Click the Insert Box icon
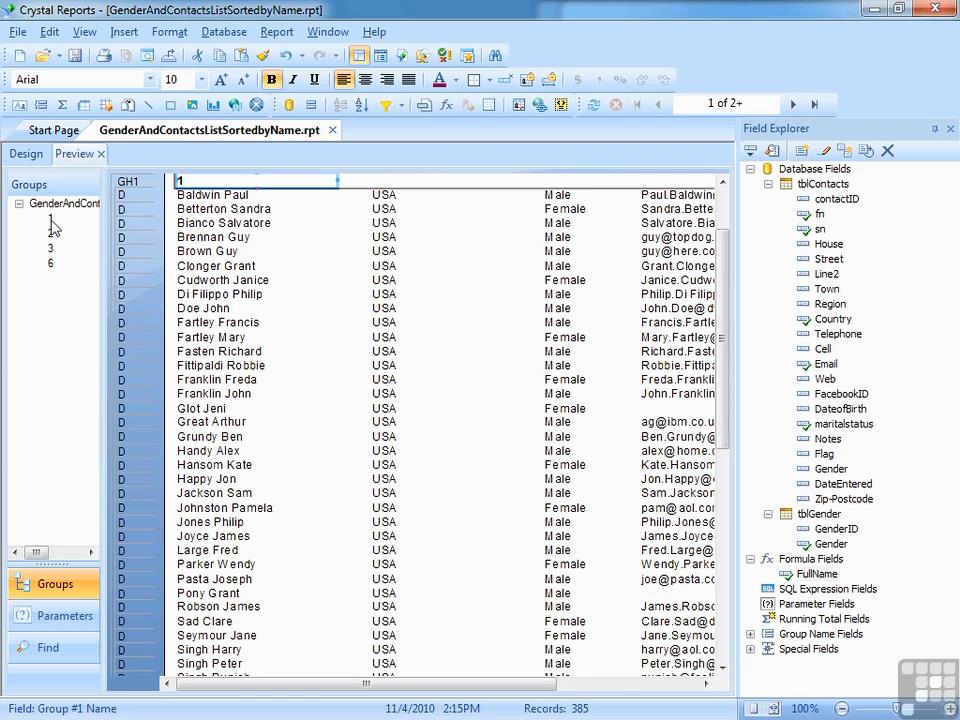Screen dimensions: 960x720 pos(171,105)
